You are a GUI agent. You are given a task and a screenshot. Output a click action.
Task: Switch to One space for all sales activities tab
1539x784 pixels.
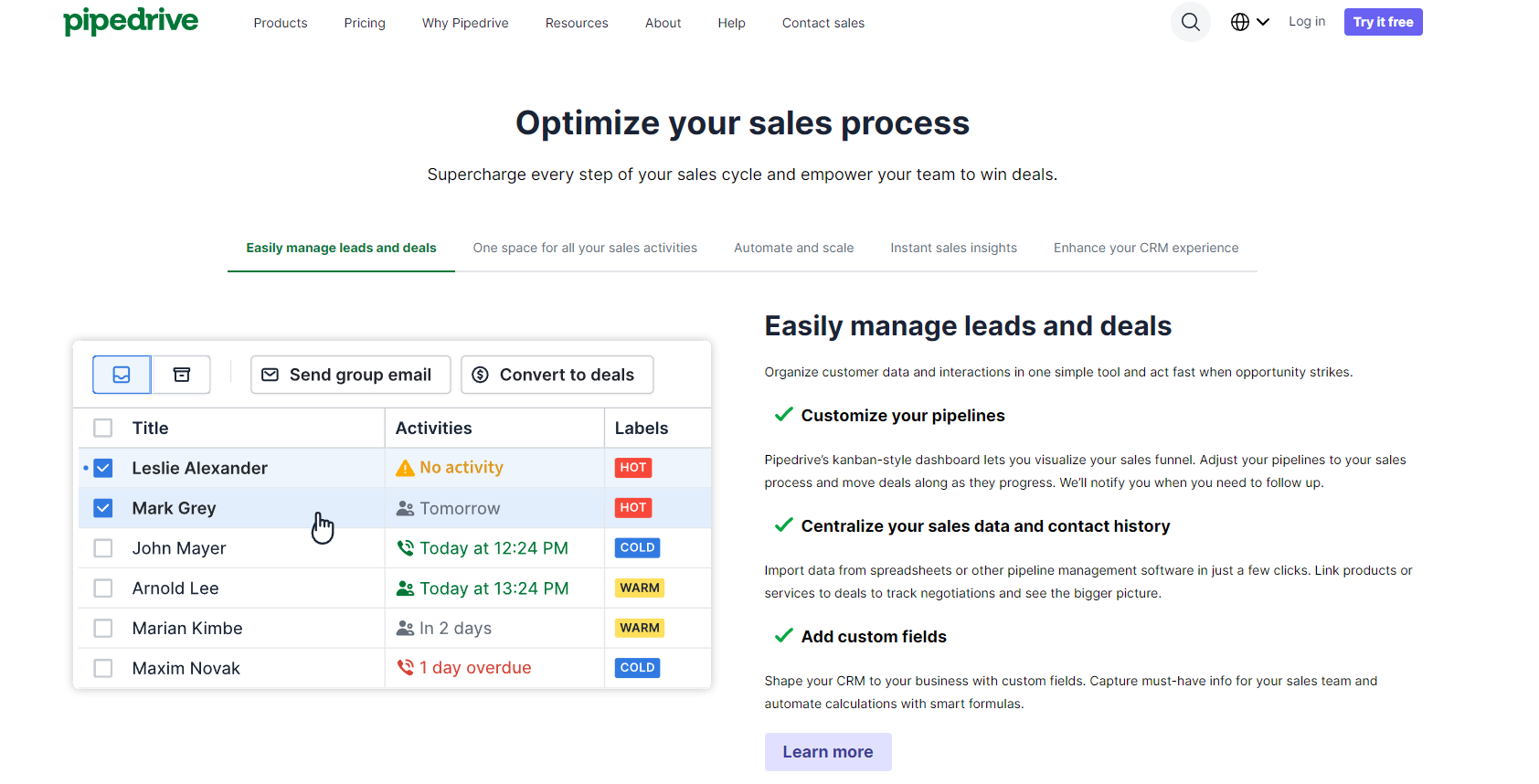click(585, 248)
